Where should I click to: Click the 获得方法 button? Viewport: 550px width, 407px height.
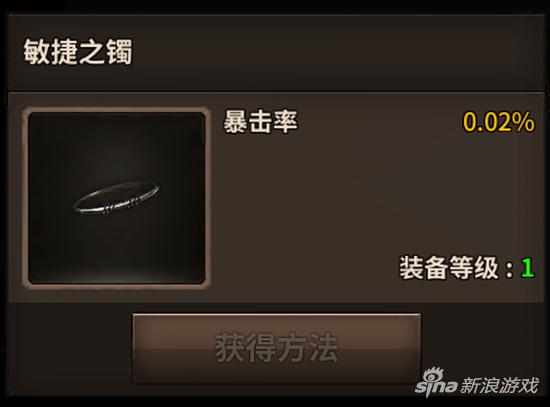(276, 348)
